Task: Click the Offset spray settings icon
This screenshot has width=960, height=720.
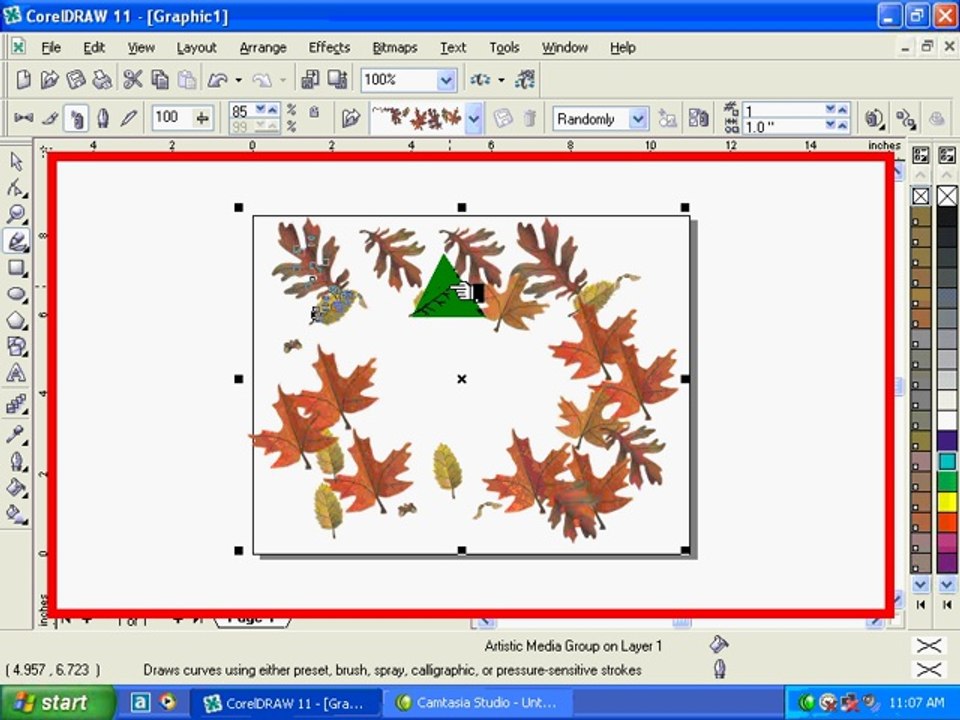Action: pyautogui.click(x=906, y=118)
